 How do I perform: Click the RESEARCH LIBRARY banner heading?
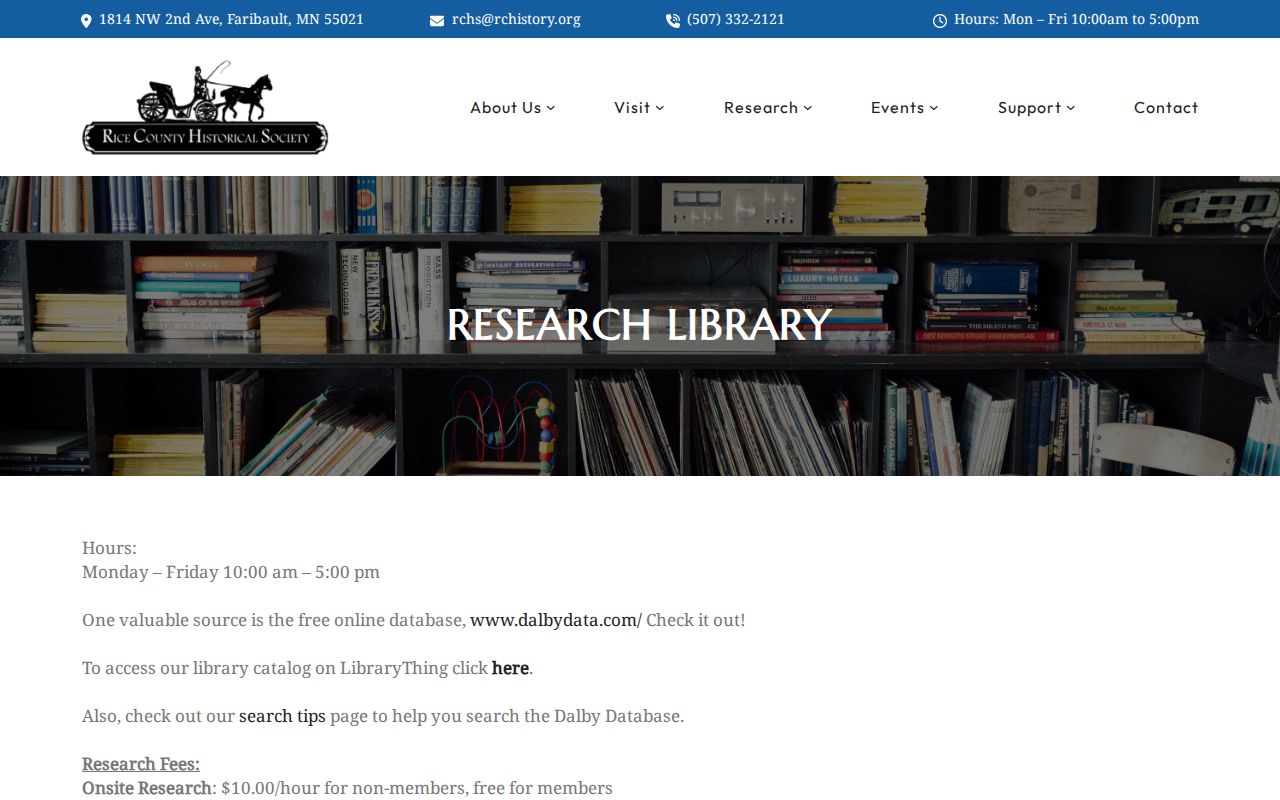(639, 325)
